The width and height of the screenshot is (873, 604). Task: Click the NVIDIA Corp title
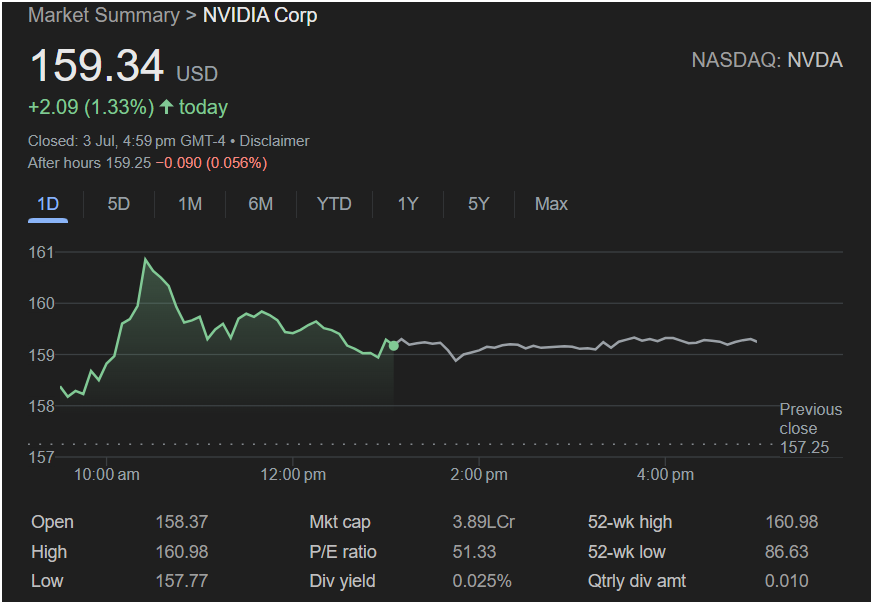(x=260, y=16)
